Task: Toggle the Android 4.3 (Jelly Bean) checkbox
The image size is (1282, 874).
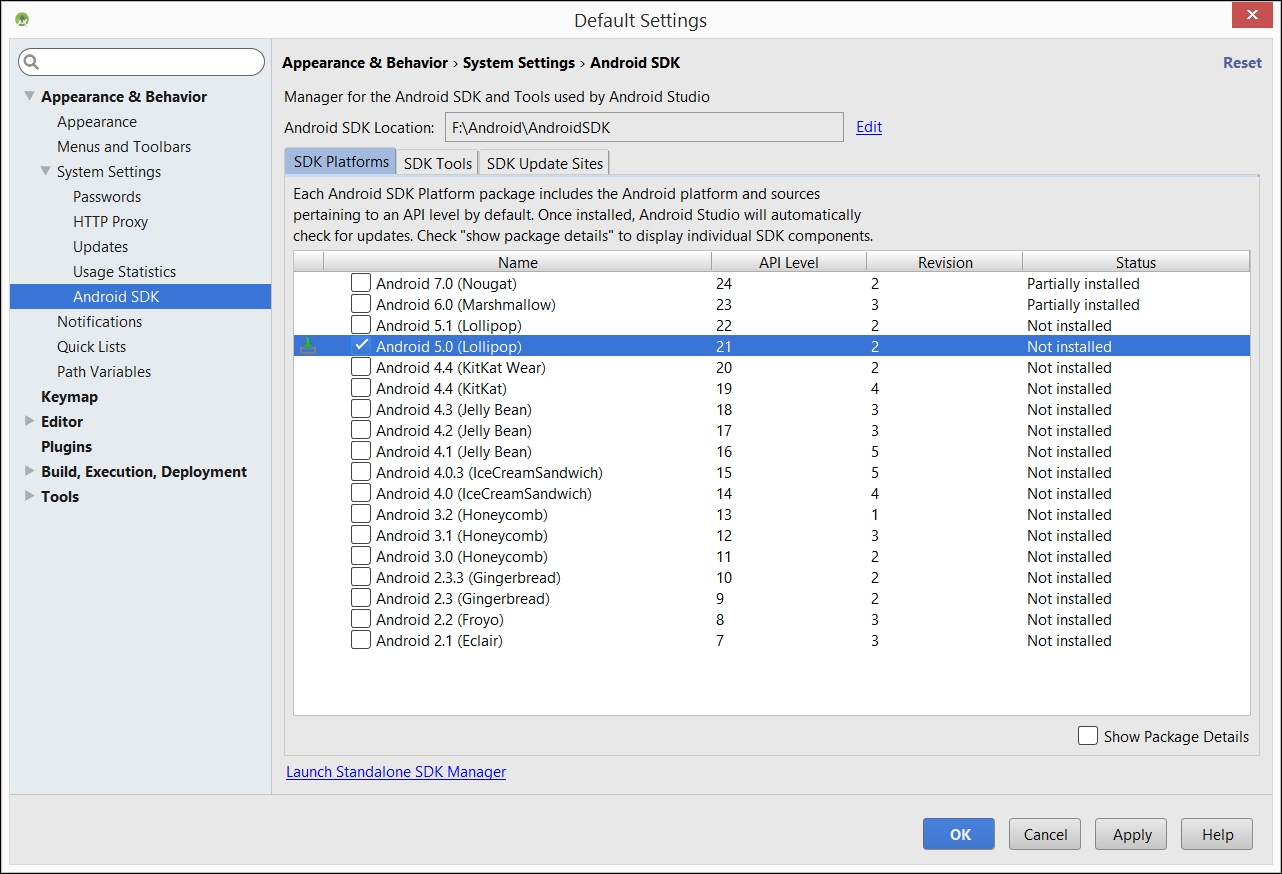Action: (x=361, y=409)
